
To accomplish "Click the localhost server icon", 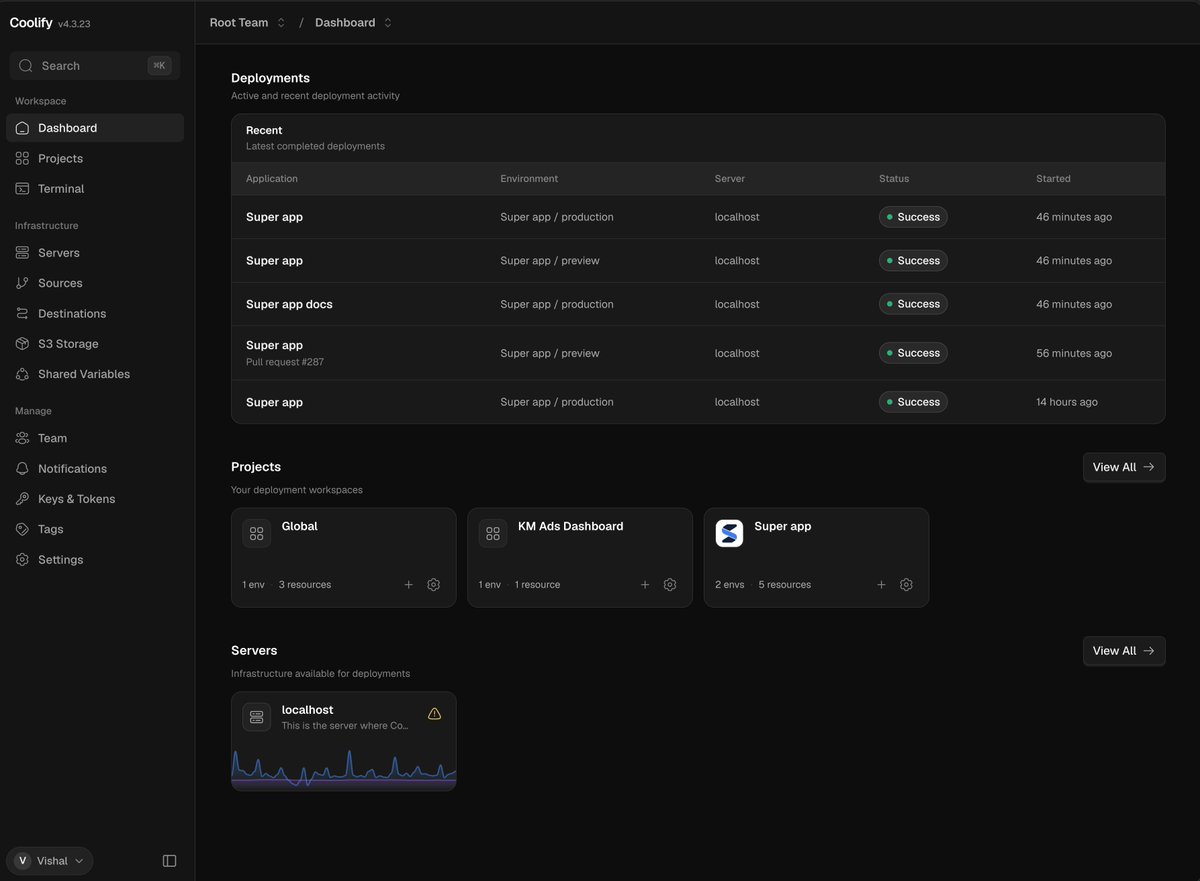I will point(257,717).
